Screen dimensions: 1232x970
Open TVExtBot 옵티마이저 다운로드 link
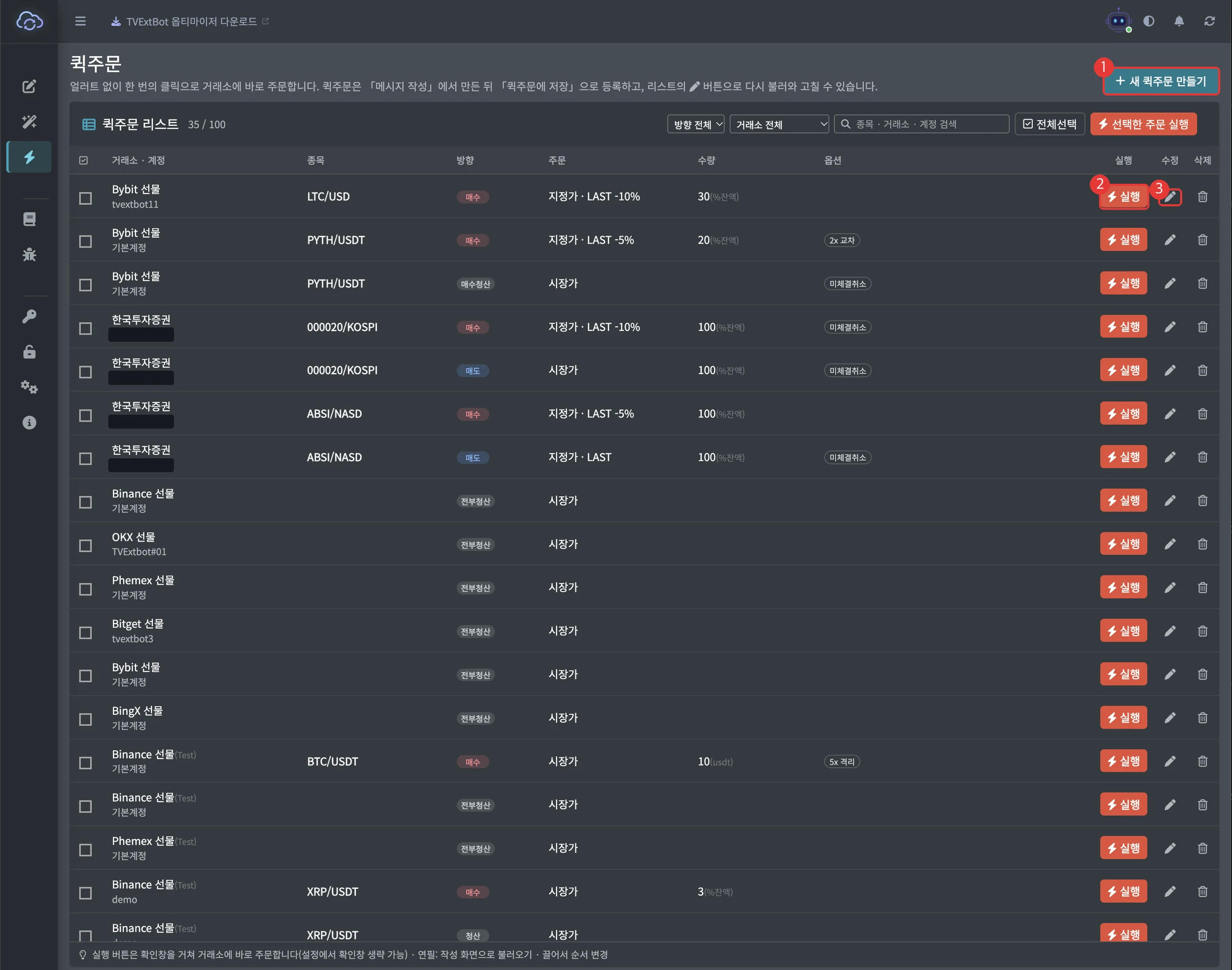point(190,21)
